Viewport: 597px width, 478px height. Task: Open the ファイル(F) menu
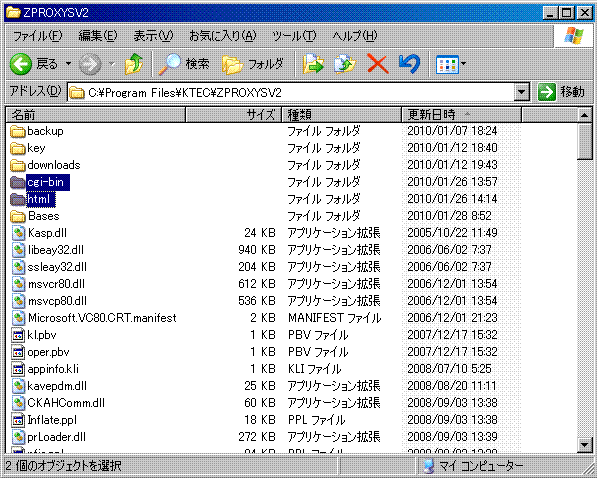pos(37,36)
